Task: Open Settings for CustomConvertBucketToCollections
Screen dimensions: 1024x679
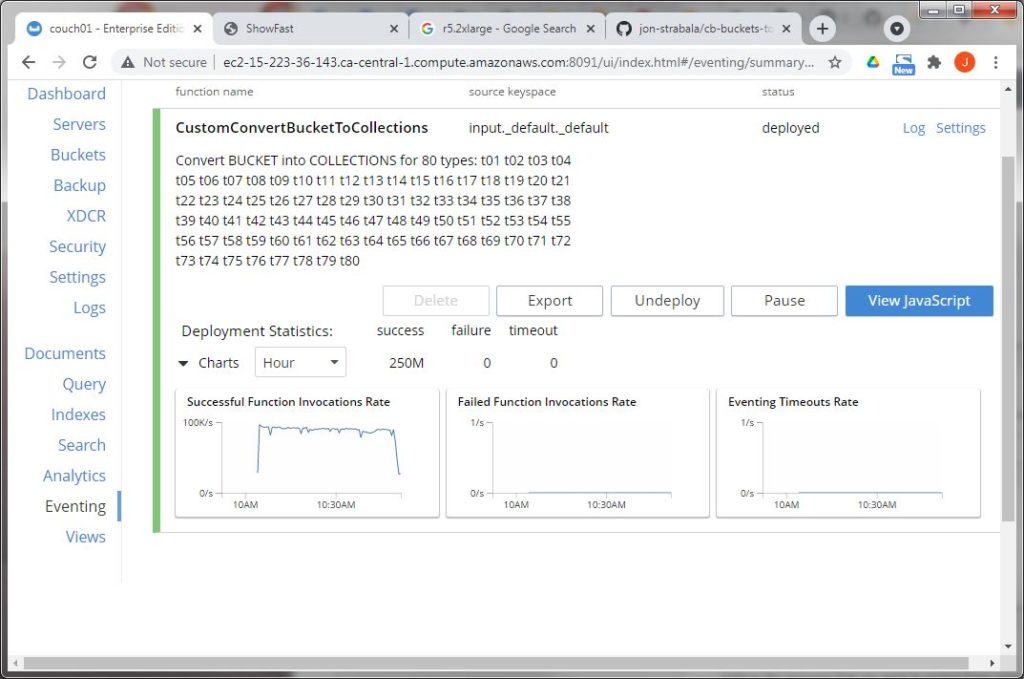Action: (961, 128)
